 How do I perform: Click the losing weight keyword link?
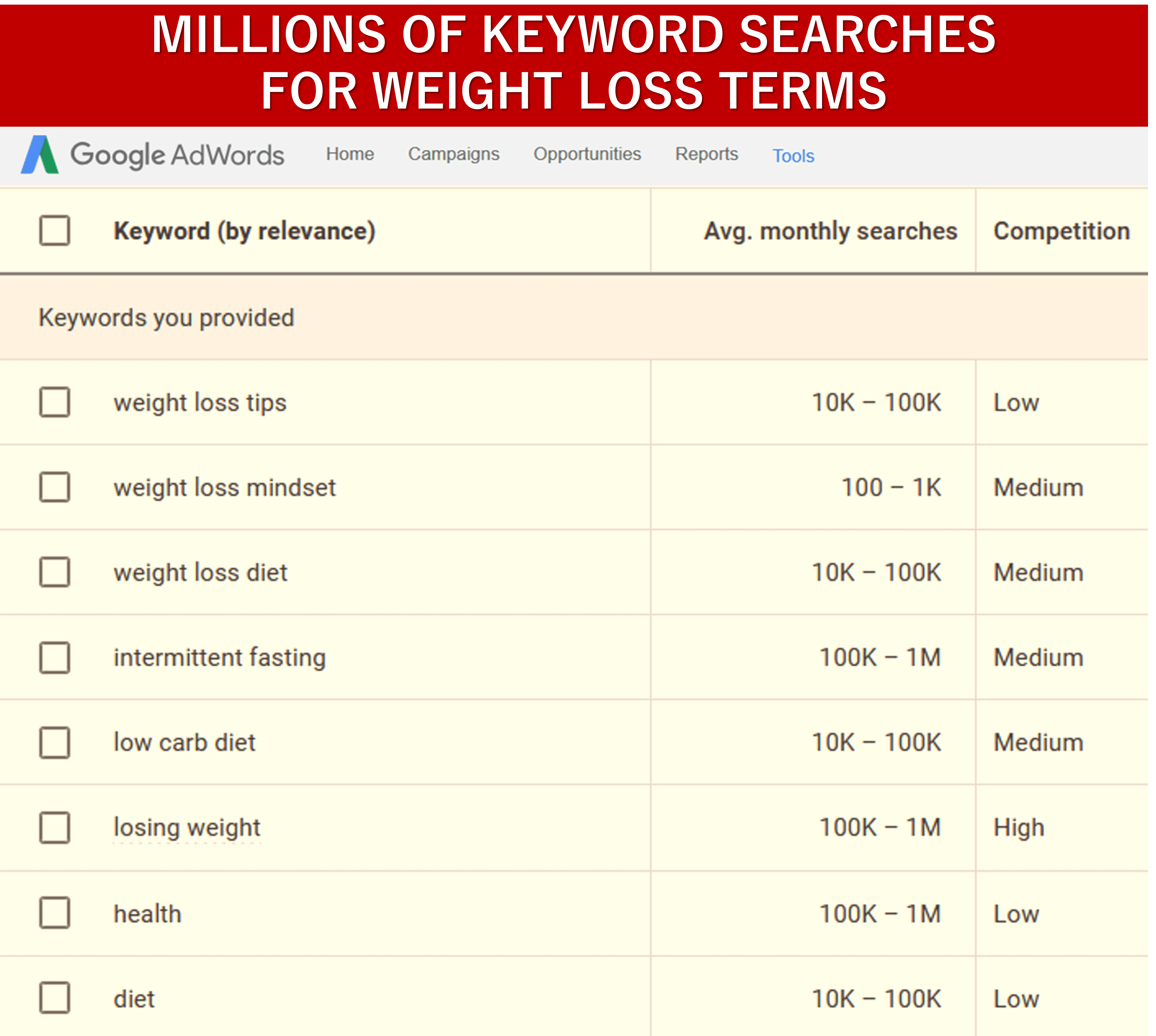pyautogui.click(x=187, y=828)
